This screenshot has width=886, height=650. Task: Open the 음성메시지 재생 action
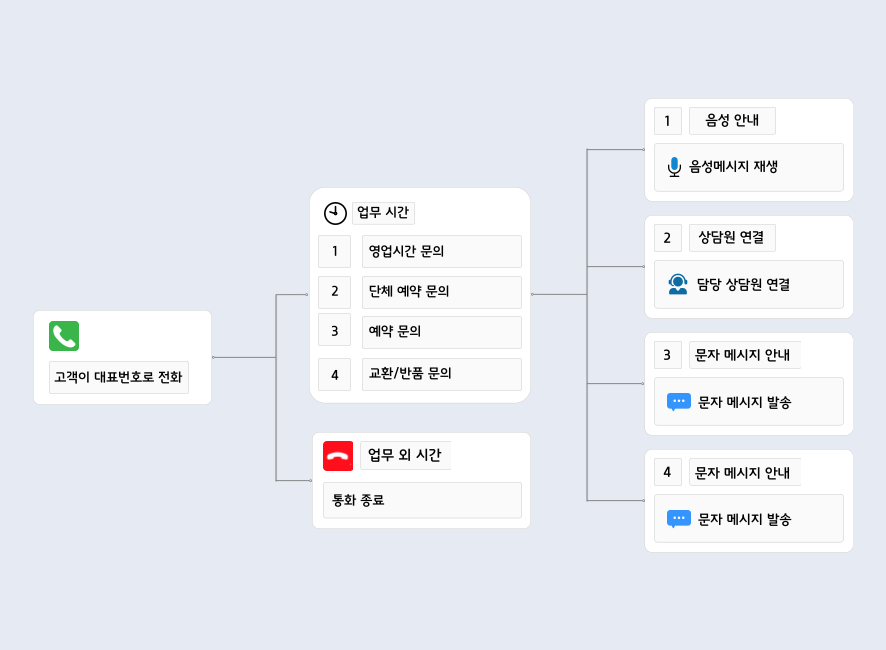click(748, 167)
